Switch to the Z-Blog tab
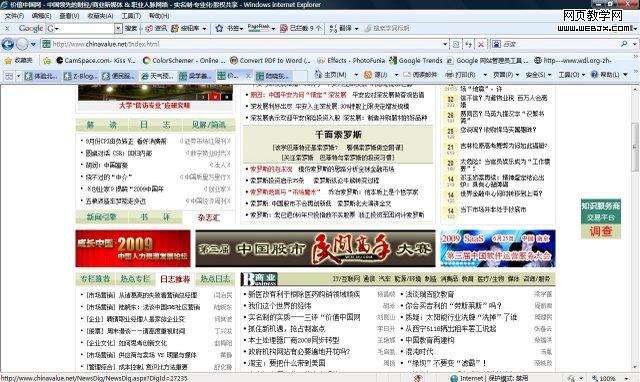This screenshot has height=382, width=640. point(81,76)
